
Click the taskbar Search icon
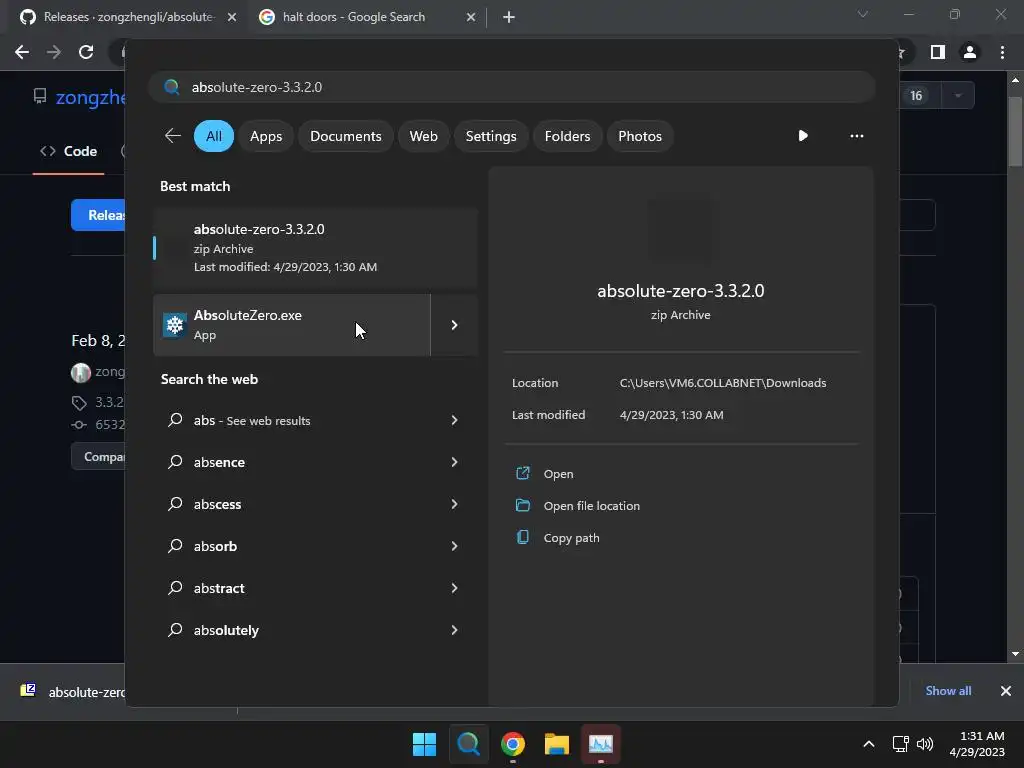[468, 744]
